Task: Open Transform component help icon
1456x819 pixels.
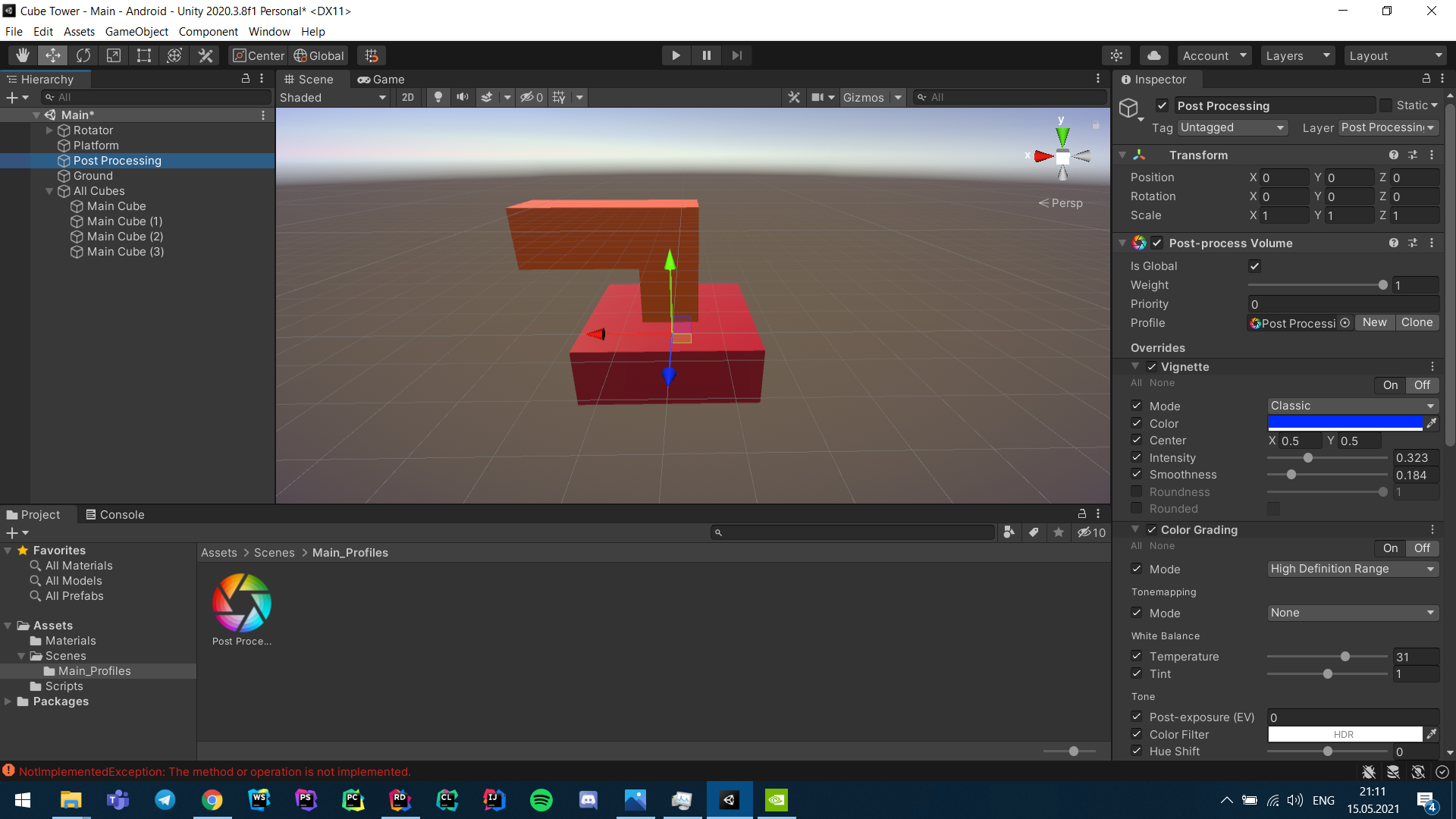Action: click(x=1394, y=155)
